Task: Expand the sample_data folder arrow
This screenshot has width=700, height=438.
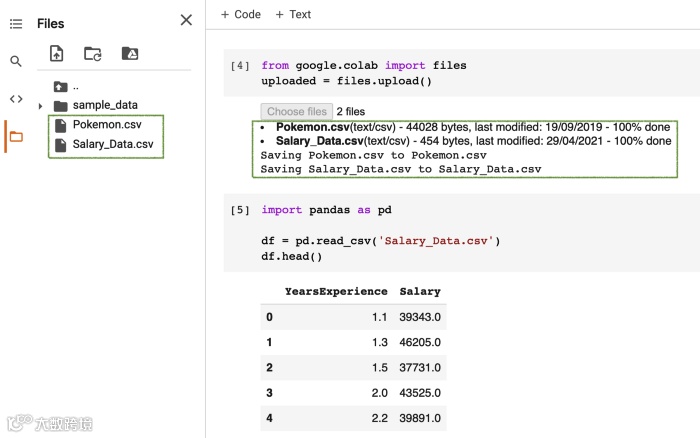Action: click(x=40, y=105)
